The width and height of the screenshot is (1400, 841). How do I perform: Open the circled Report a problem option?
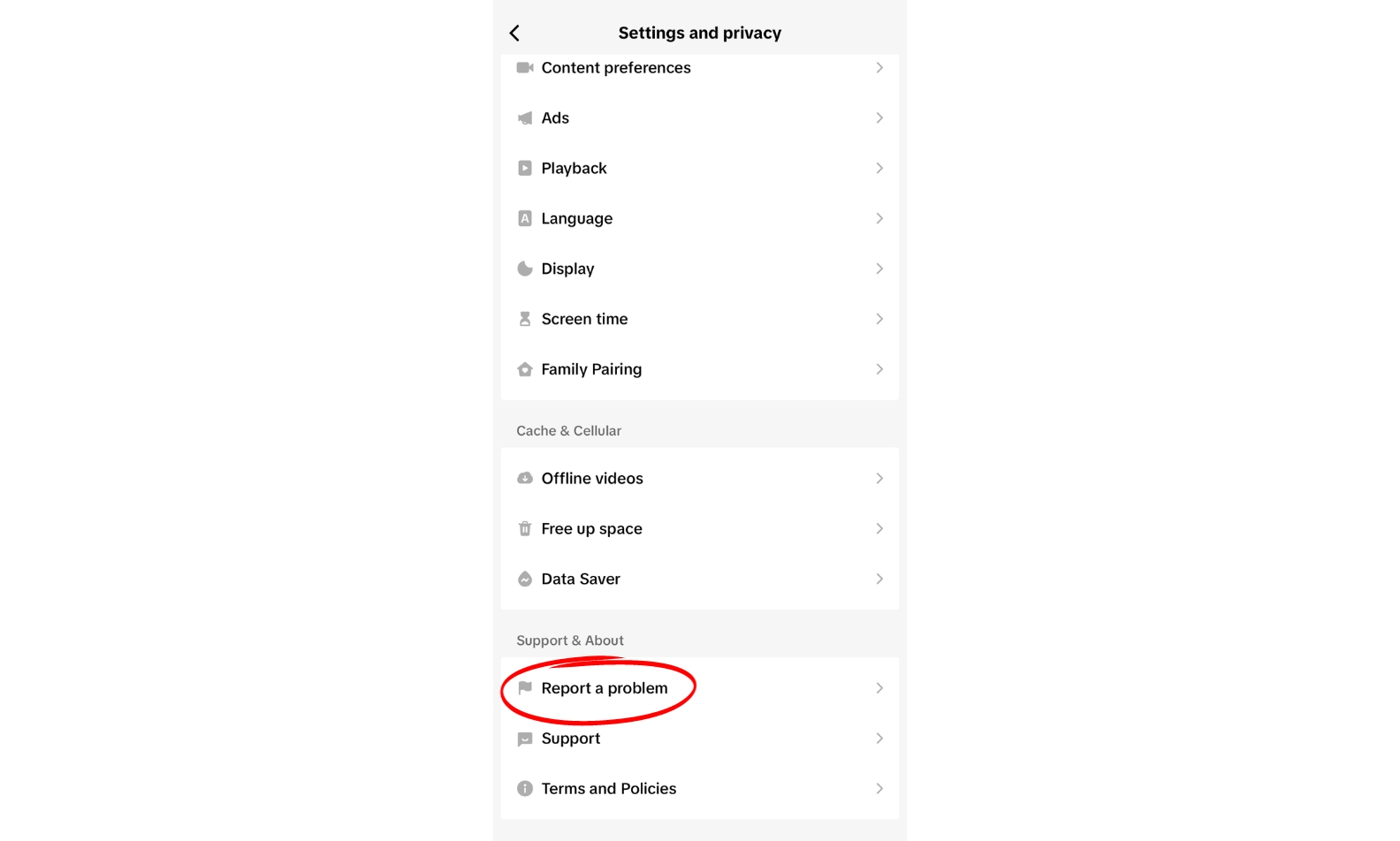604,687
